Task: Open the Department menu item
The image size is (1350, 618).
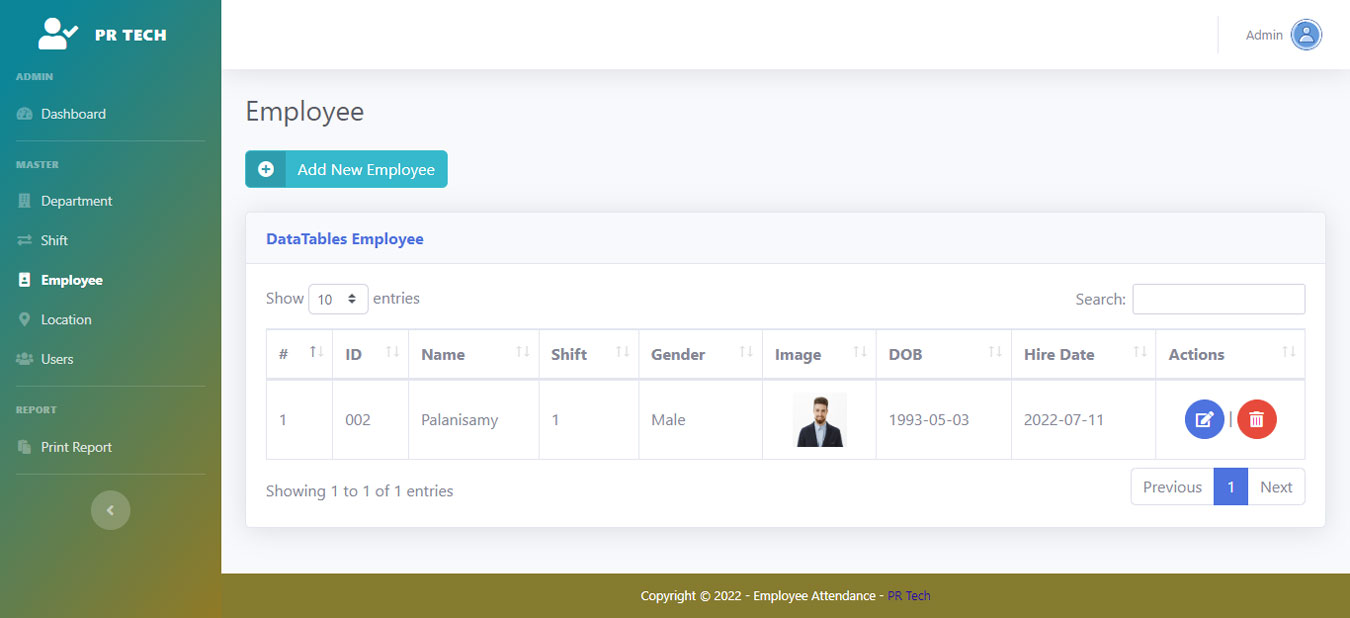Action: [76, 201]
